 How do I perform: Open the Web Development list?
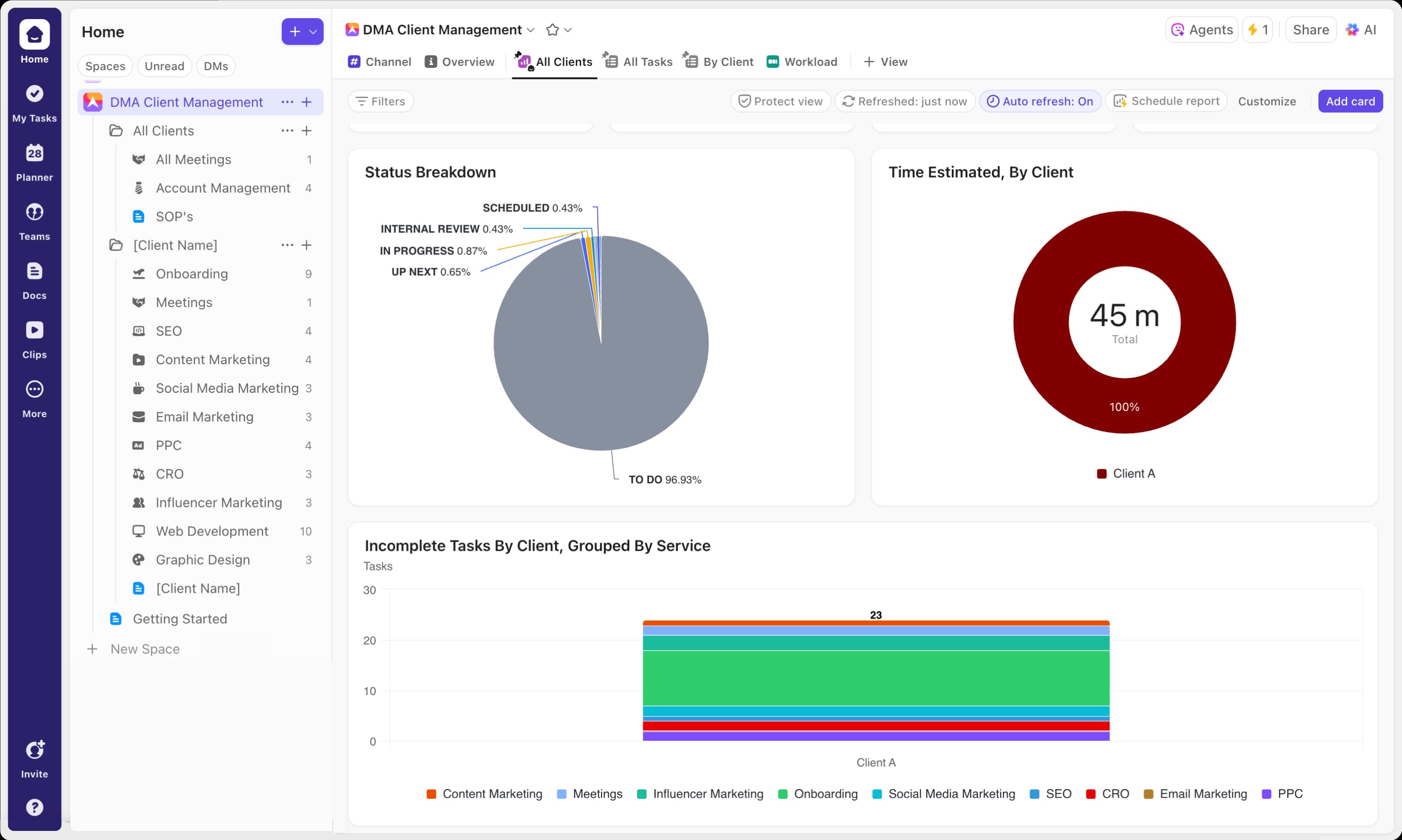coord(212,531)
